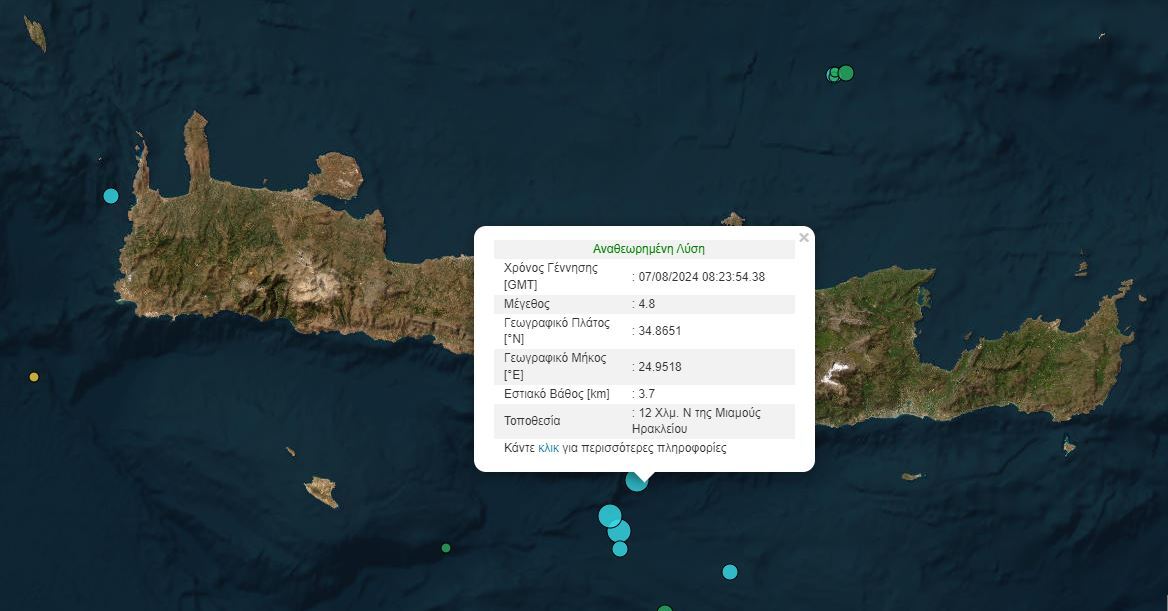Select the largest cyan marker south of Crete

610,516
